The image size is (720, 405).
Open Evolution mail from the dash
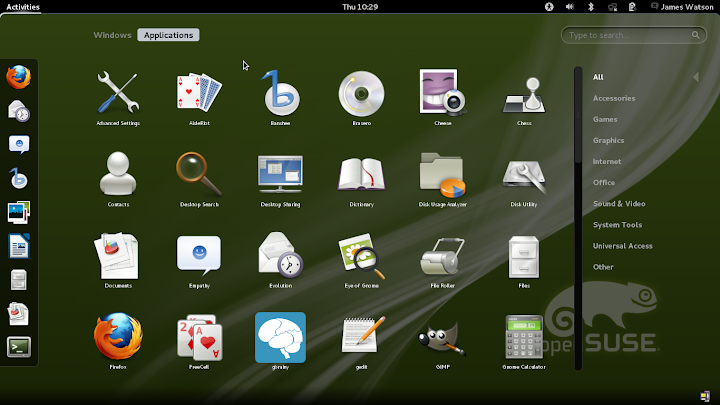point(19,111)
